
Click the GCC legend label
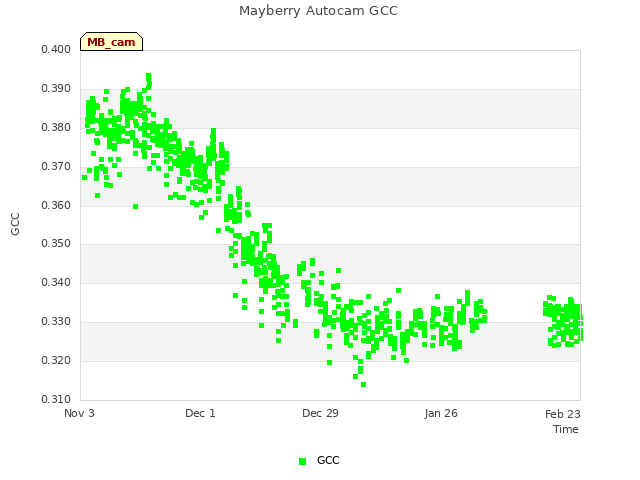click(x=328, y=460)
